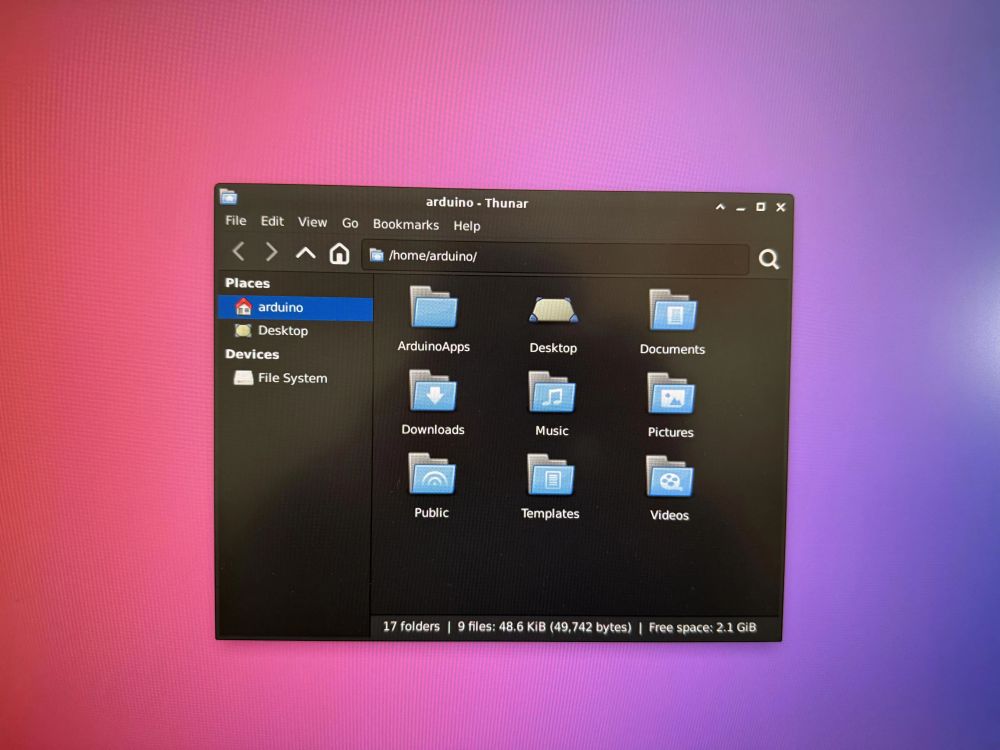
Task: Go forward with the right arrow button
Action: [272, 252]
